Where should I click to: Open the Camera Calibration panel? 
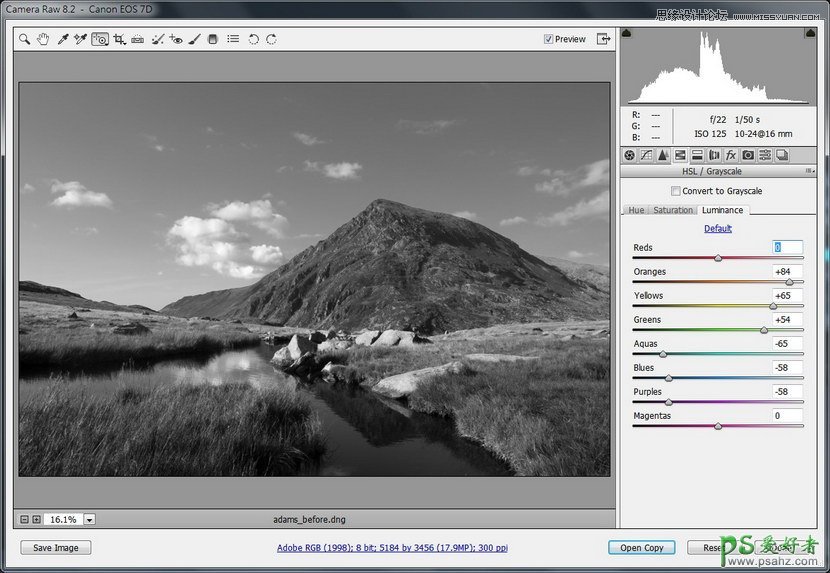(748, 155)
